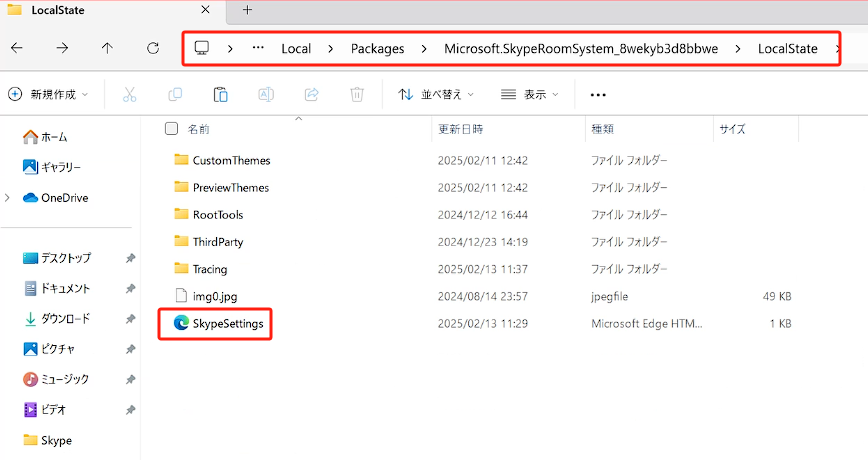Click the pin icon beside ミュージック
The image size is (868, 460).
[x=130, y=380]
